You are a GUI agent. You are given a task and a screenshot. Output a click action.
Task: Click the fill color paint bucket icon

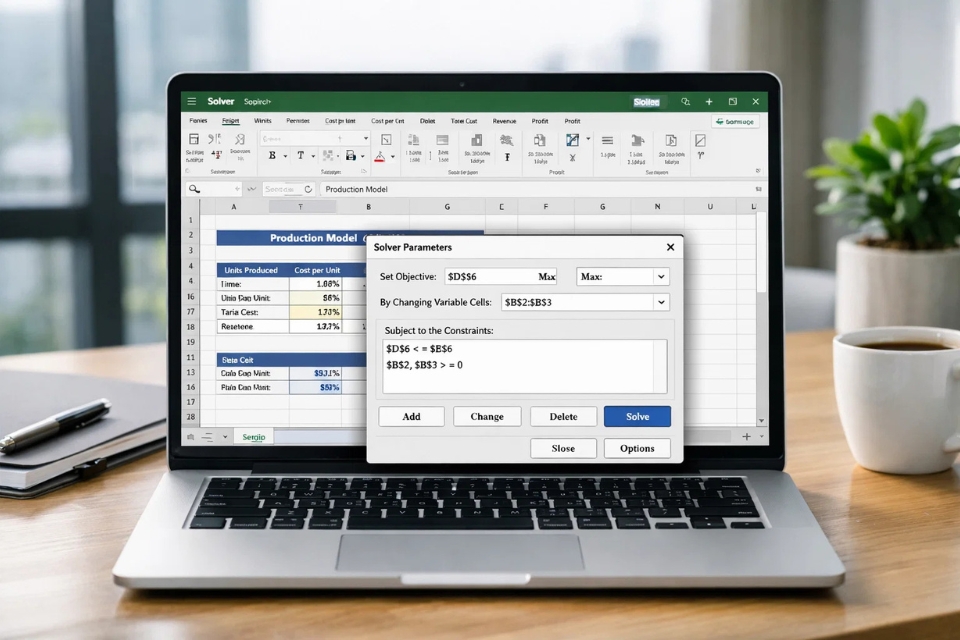click(x=352, y=156)
